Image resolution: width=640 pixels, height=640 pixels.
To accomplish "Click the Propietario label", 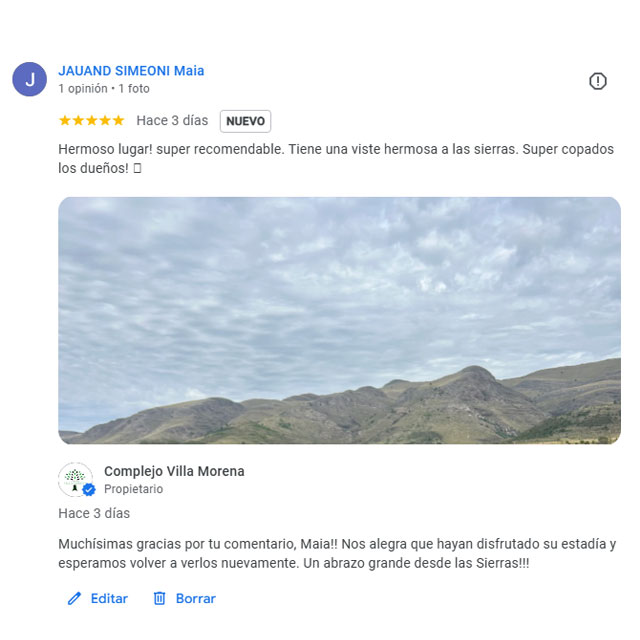I will [133, 489].
